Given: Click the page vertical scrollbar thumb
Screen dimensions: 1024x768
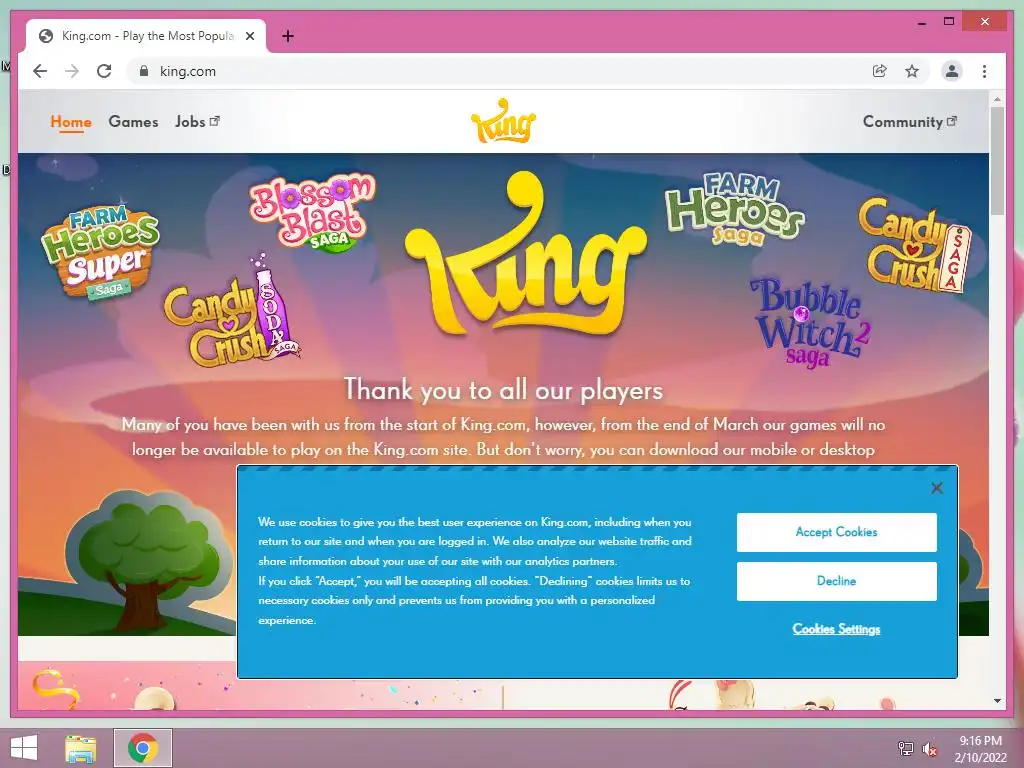Looking at the screenshot, I should [x=997, y=160].
